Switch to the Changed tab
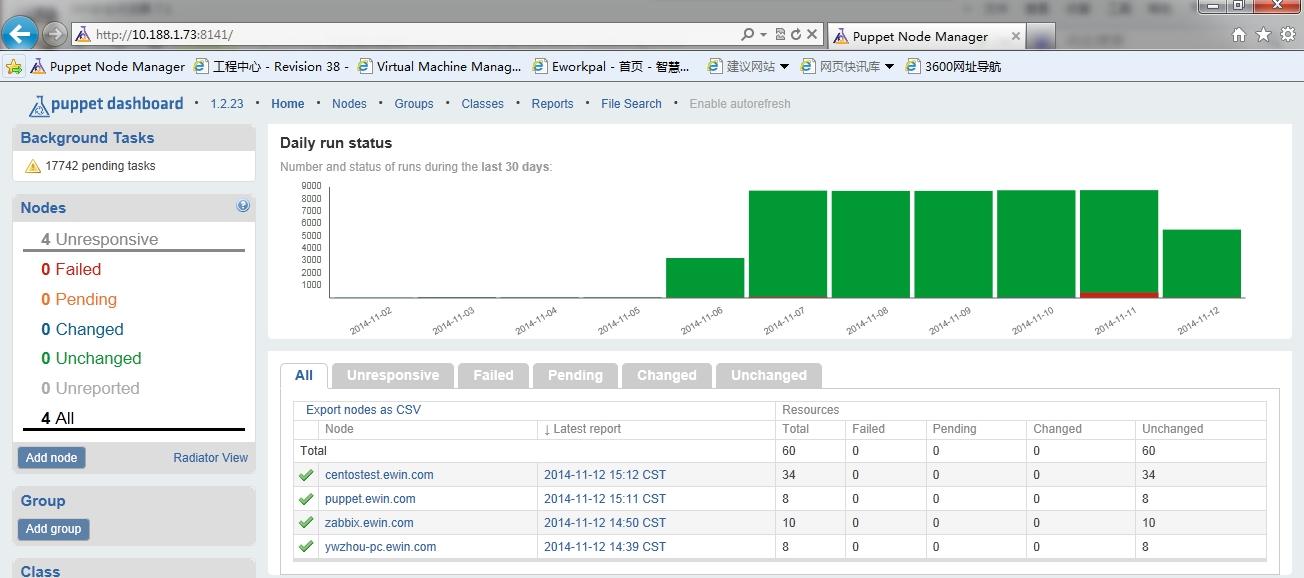 666,376
